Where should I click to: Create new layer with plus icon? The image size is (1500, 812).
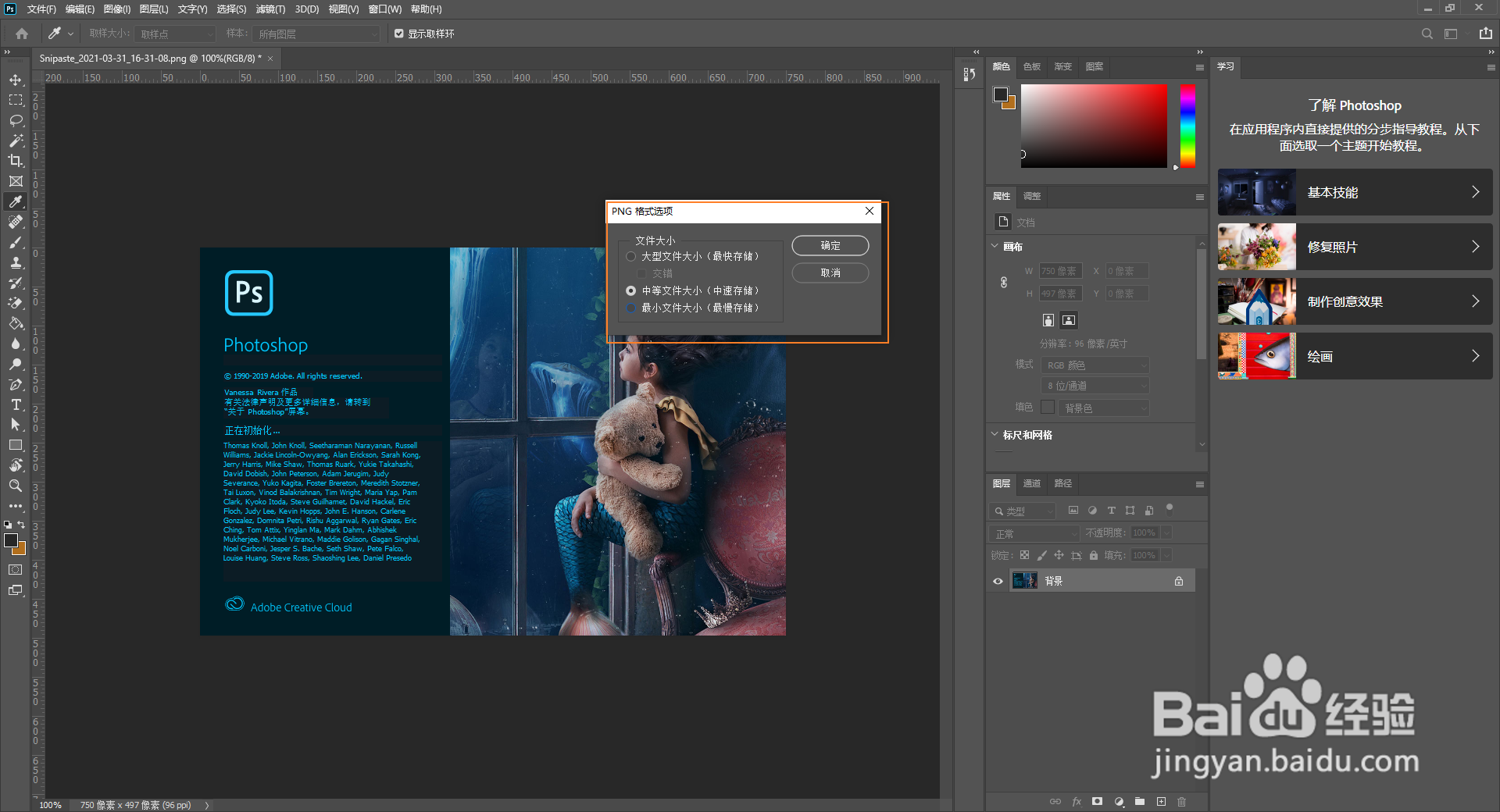tap(1161, 801)
